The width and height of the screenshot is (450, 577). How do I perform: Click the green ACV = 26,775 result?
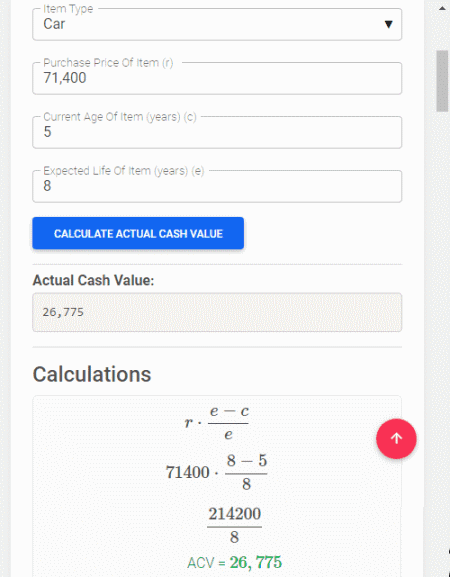point(234,562)
